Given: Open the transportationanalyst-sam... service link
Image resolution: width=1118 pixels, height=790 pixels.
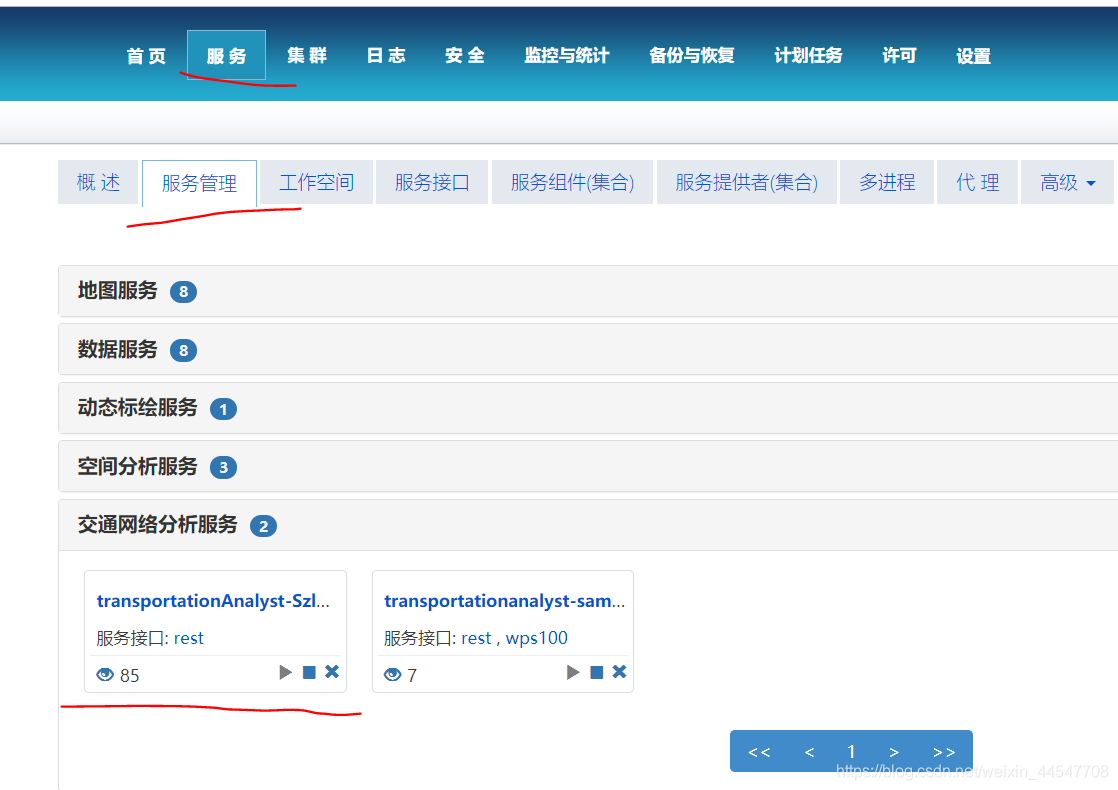Looking at the screenshot, I should pyautogui.click(x=505, y=601).
